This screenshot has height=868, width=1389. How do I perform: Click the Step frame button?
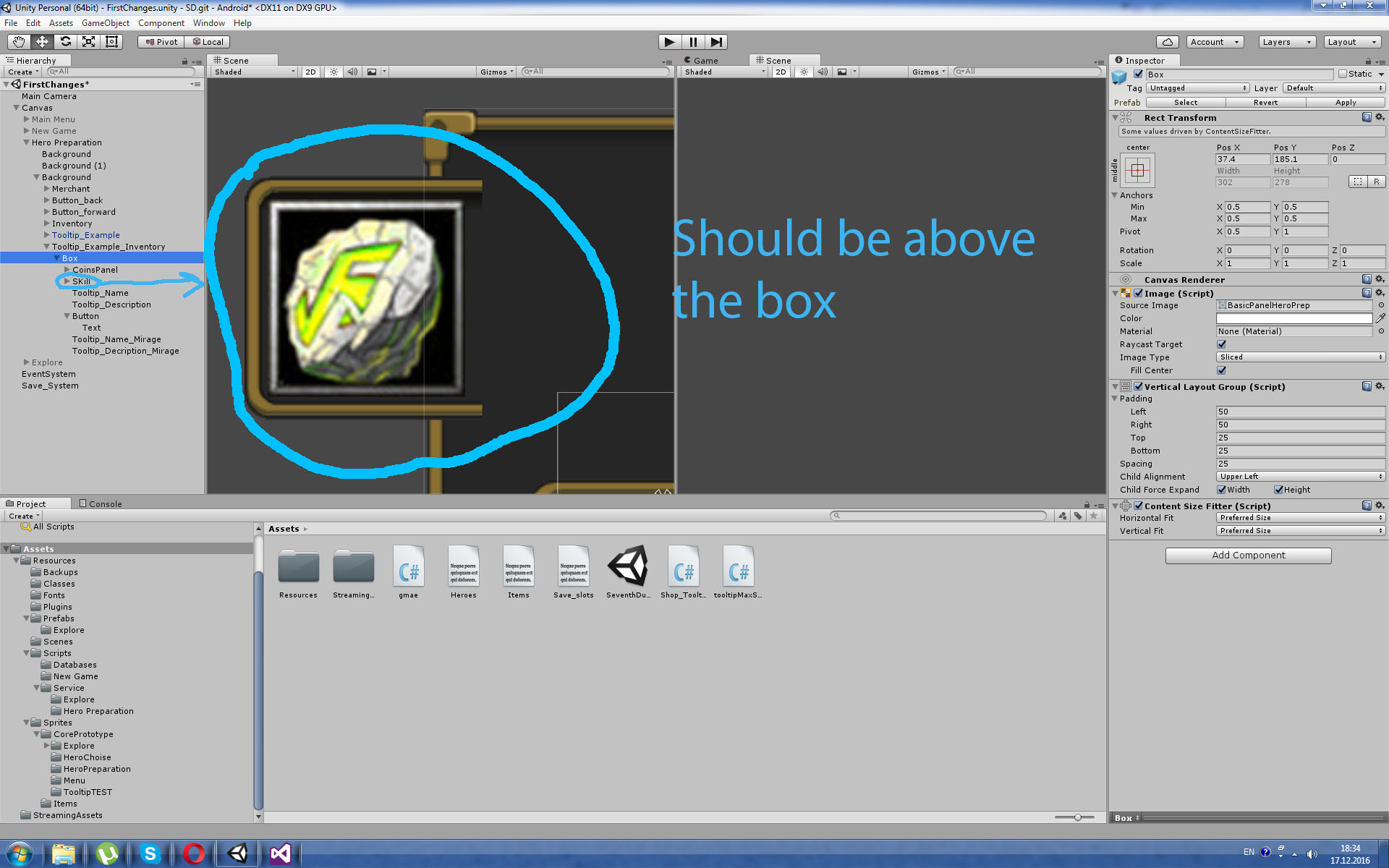coord(716,42)
